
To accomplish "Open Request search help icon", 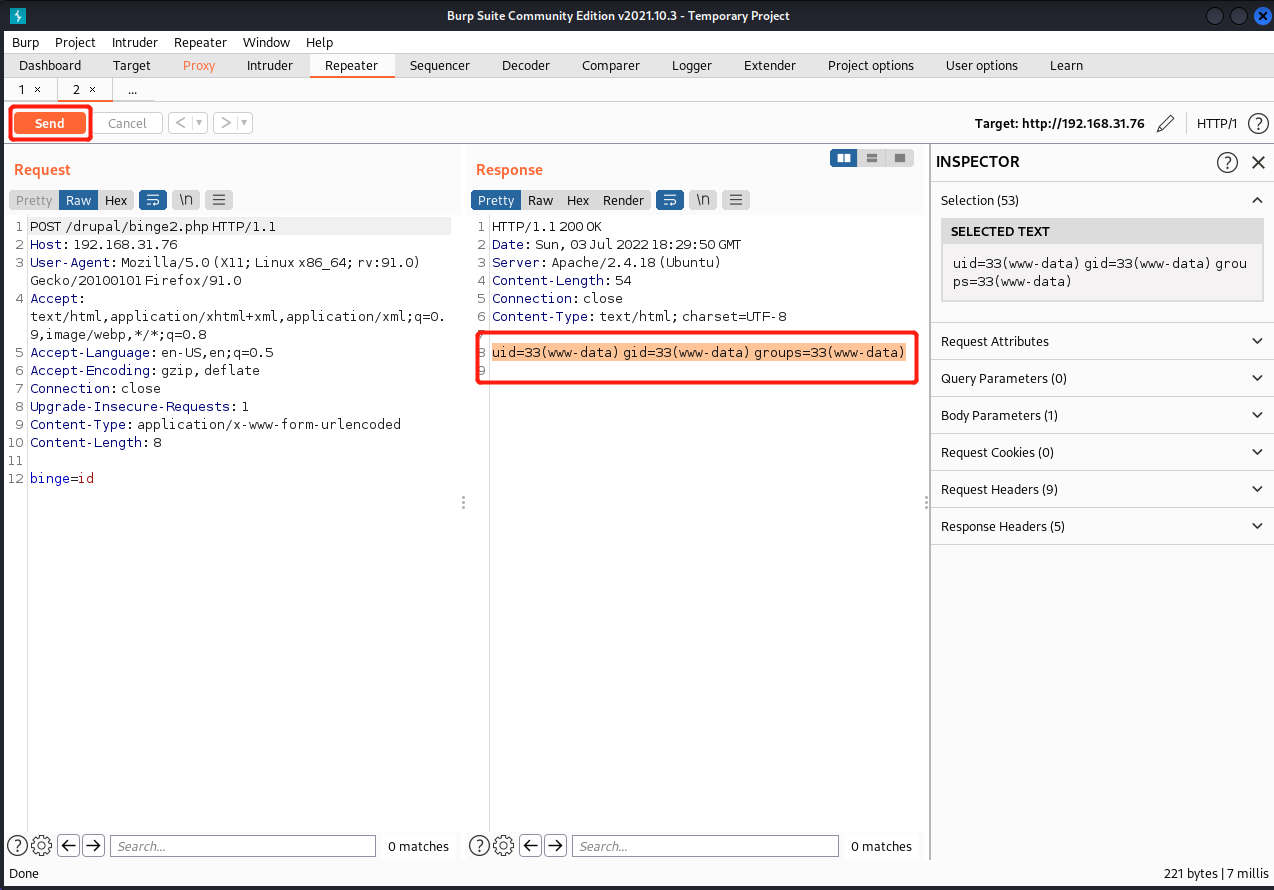I will coord(17,845).
